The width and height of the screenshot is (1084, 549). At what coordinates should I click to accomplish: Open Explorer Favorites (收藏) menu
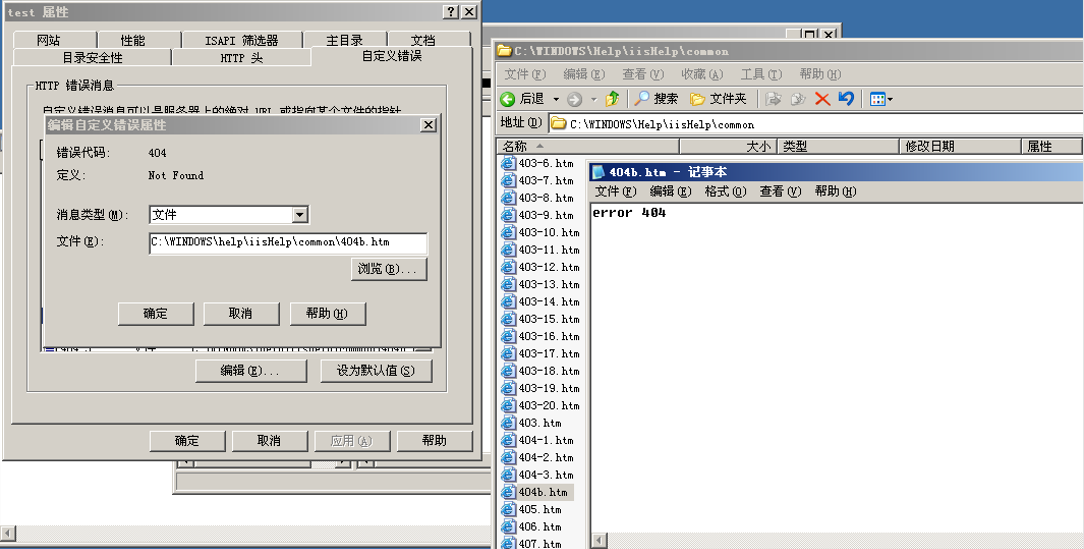[702, 74]
